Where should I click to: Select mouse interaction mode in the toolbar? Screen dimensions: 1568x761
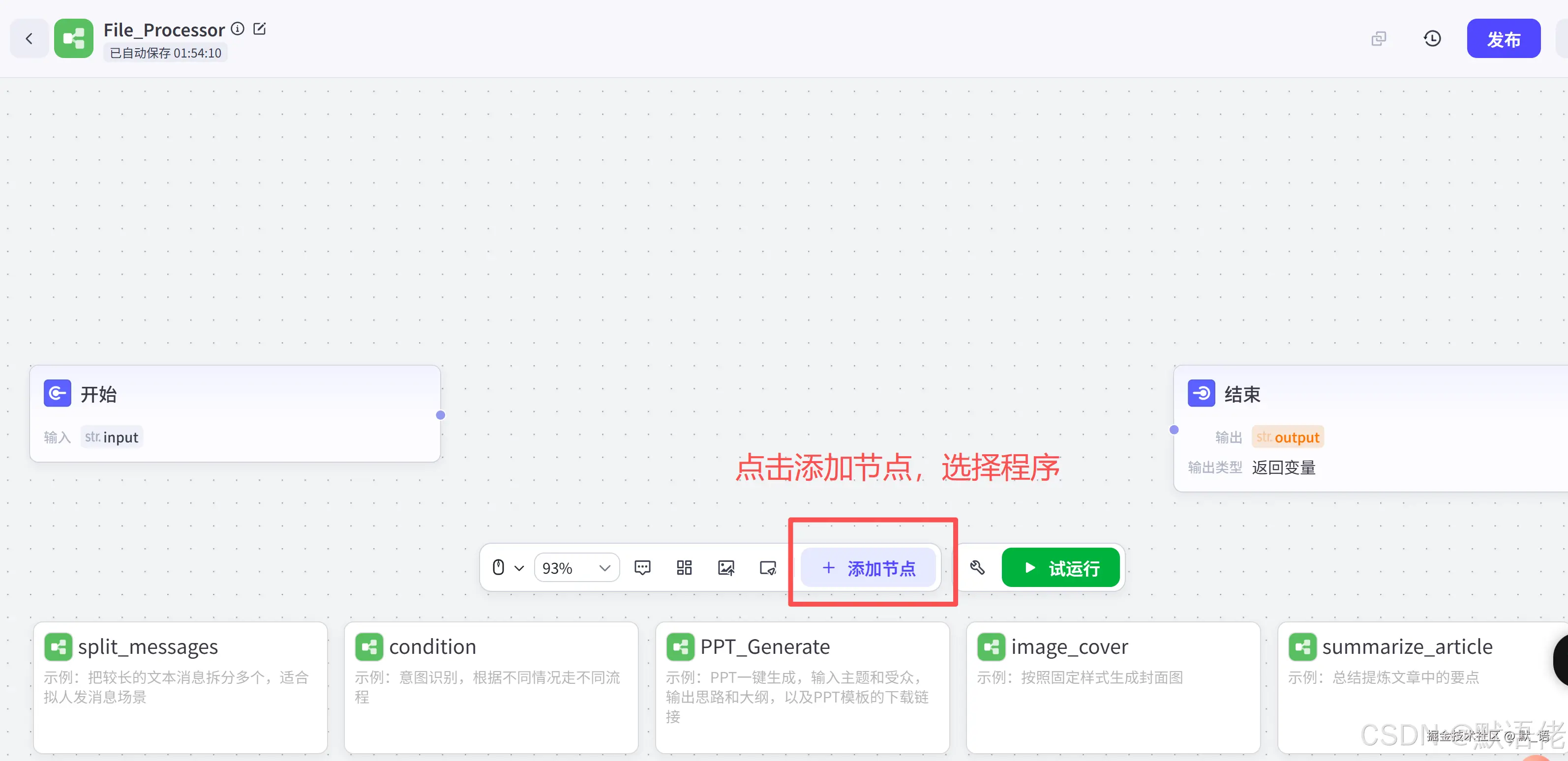(x=498, y=567)
